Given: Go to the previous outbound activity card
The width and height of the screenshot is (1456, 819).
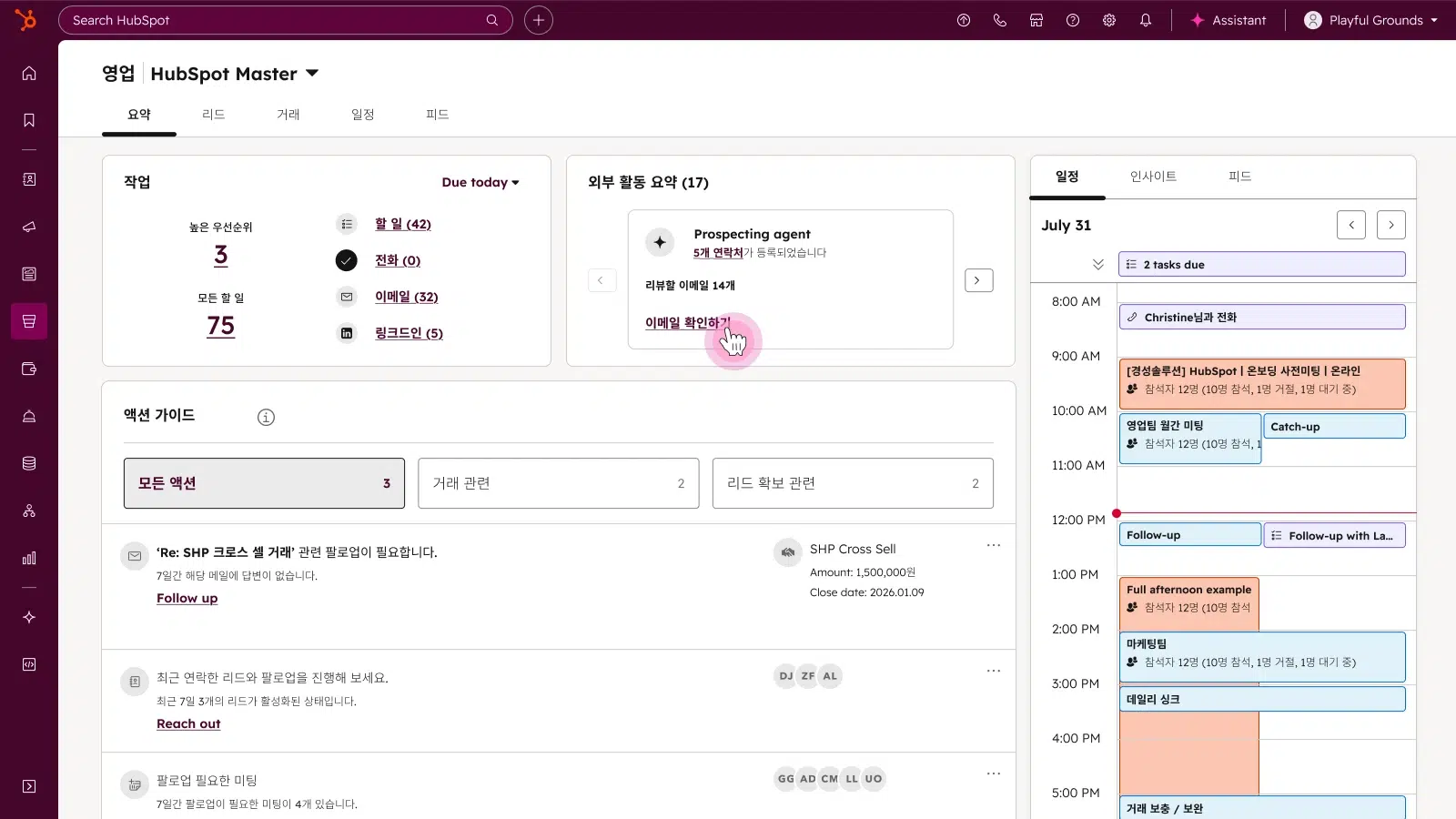Looking at the screenshot, I should click(x=602, y=280).
